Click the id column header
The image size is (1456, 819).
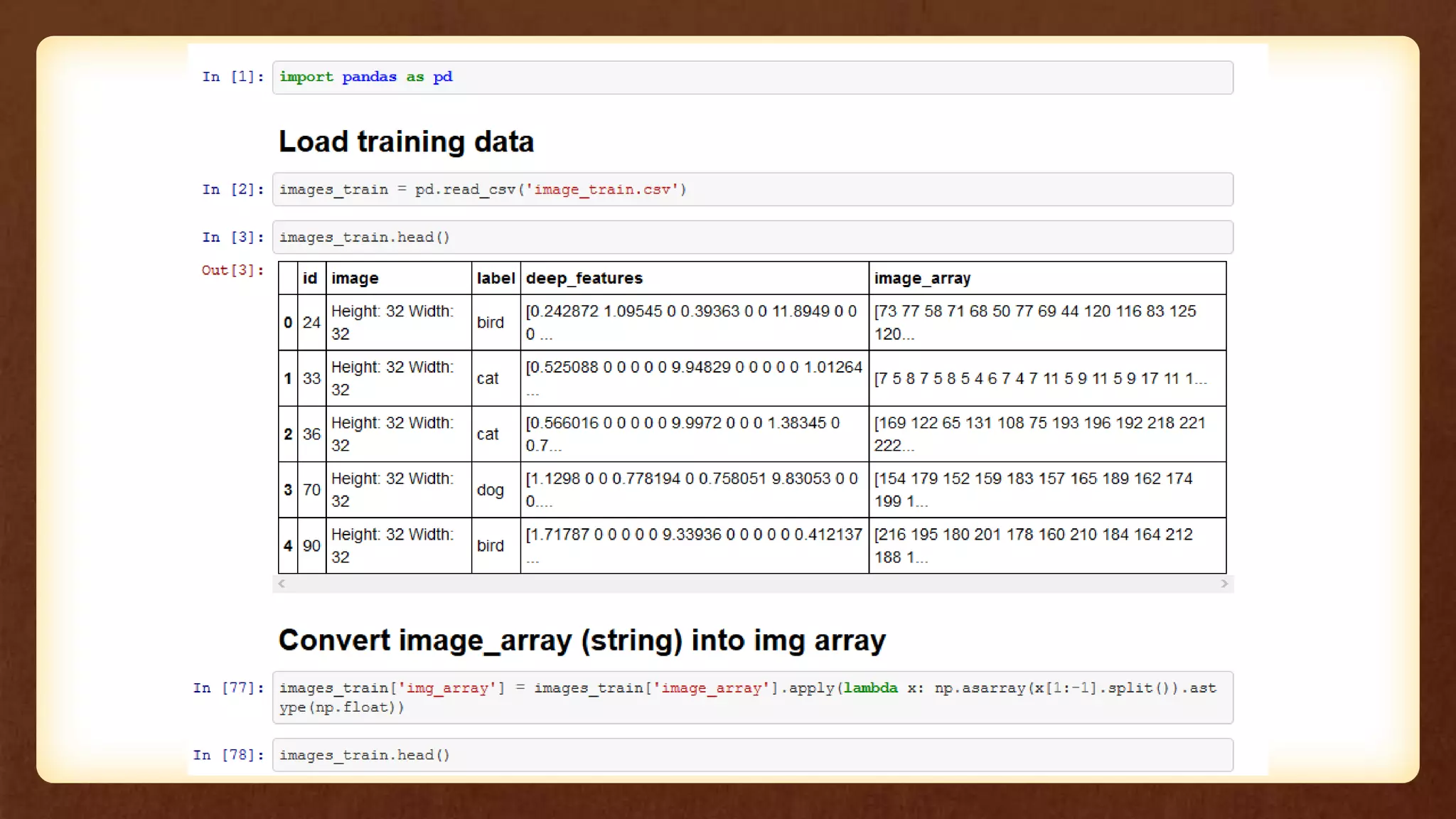[x=310, y=279]
